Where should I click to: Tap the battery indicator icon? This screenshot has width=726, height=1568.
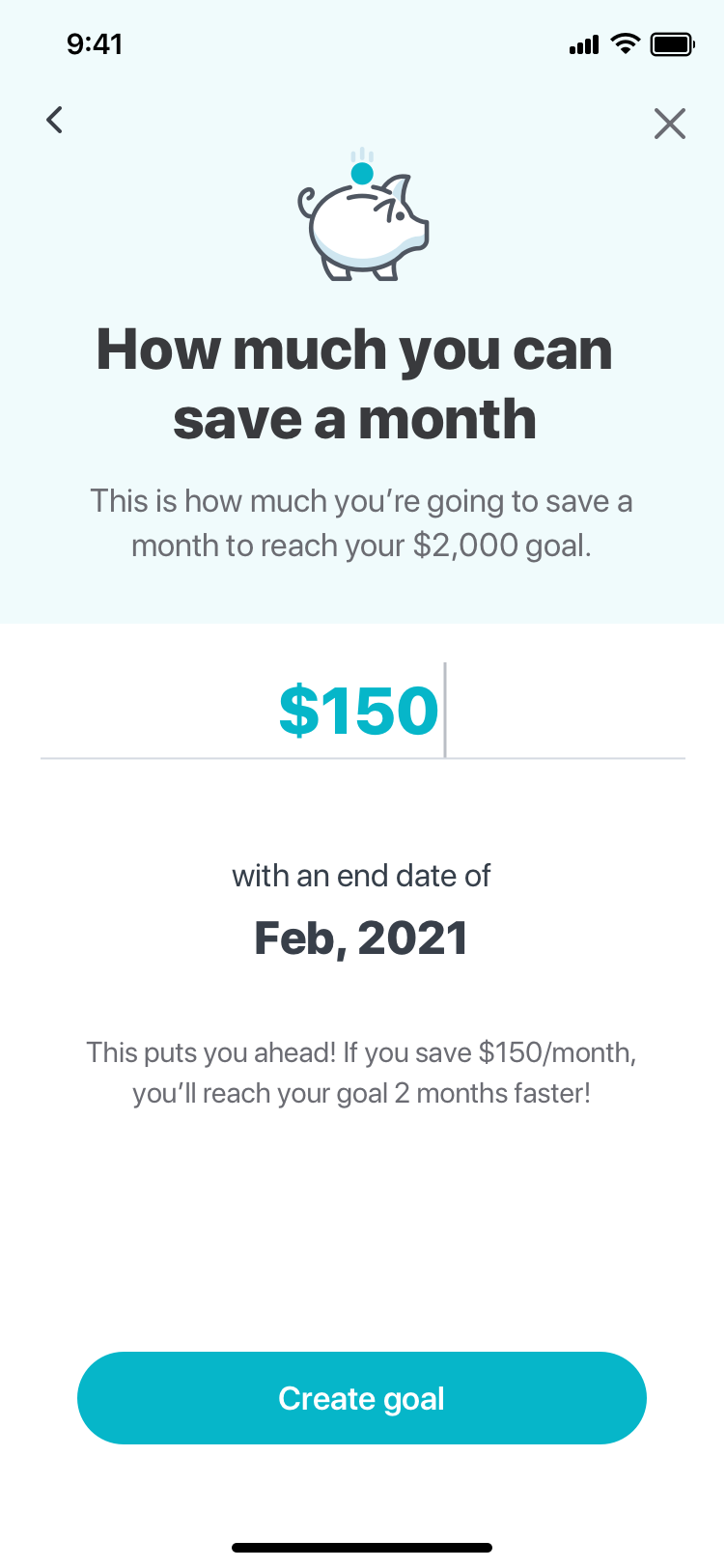(x=672, y=44)
